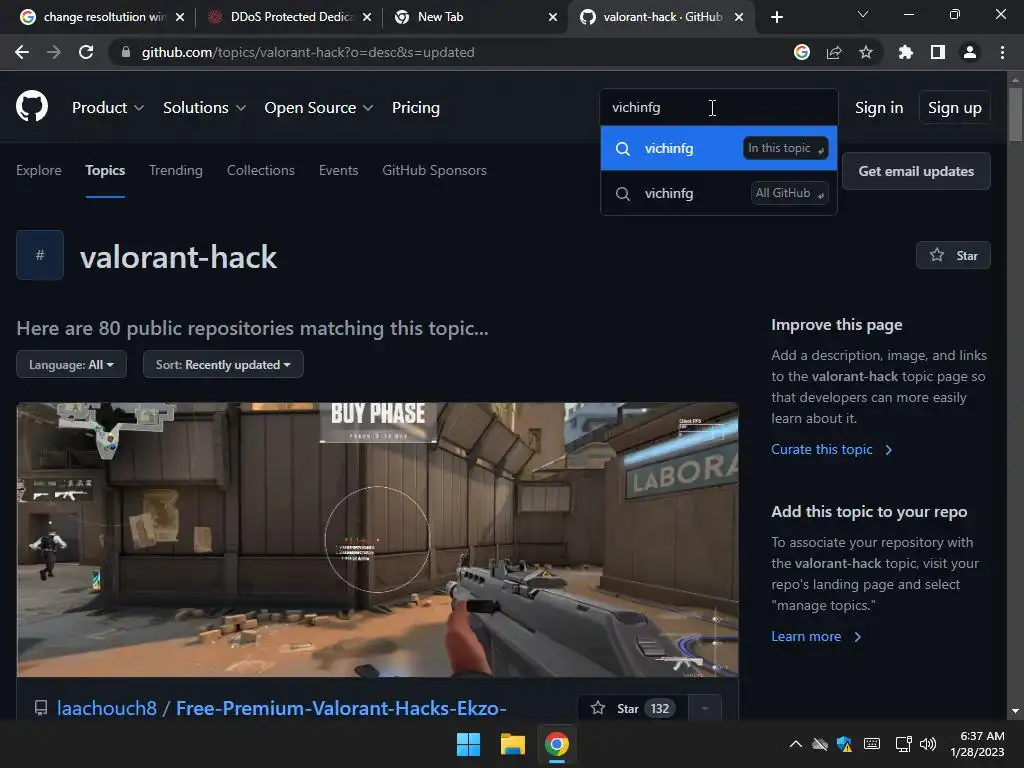The width and height of the screenshot is (1024, 768).
Task: Click the Sign up button
Action: pos(955,108)
